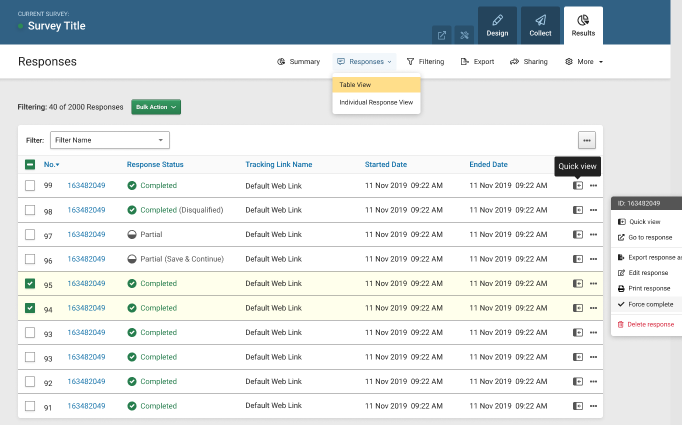Open the Bulk Action dropdown
The width and height of the screenshot is (682, 425).
coord(155,106)
